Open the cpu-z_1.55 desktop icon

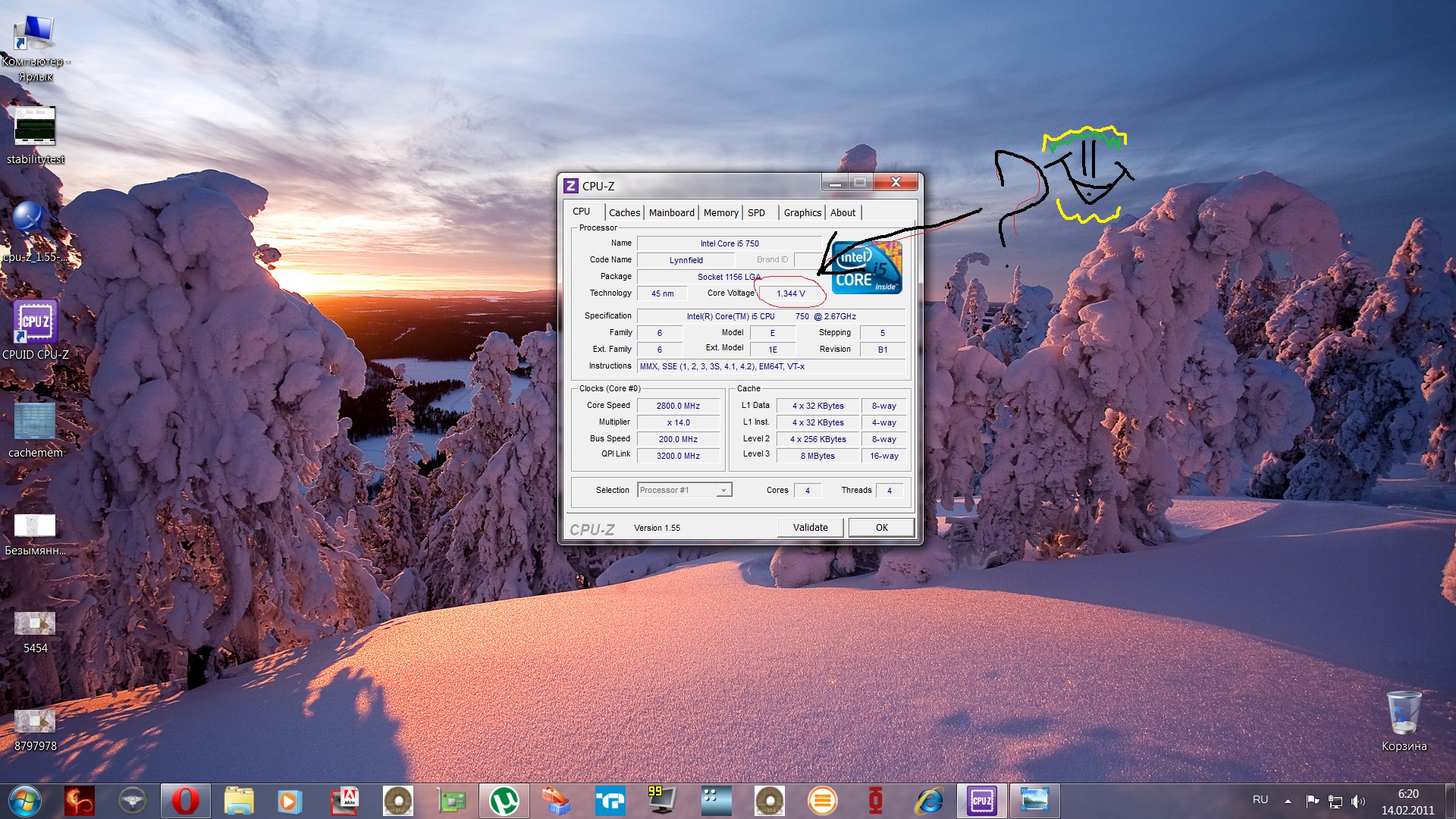(x=35, y=231)
